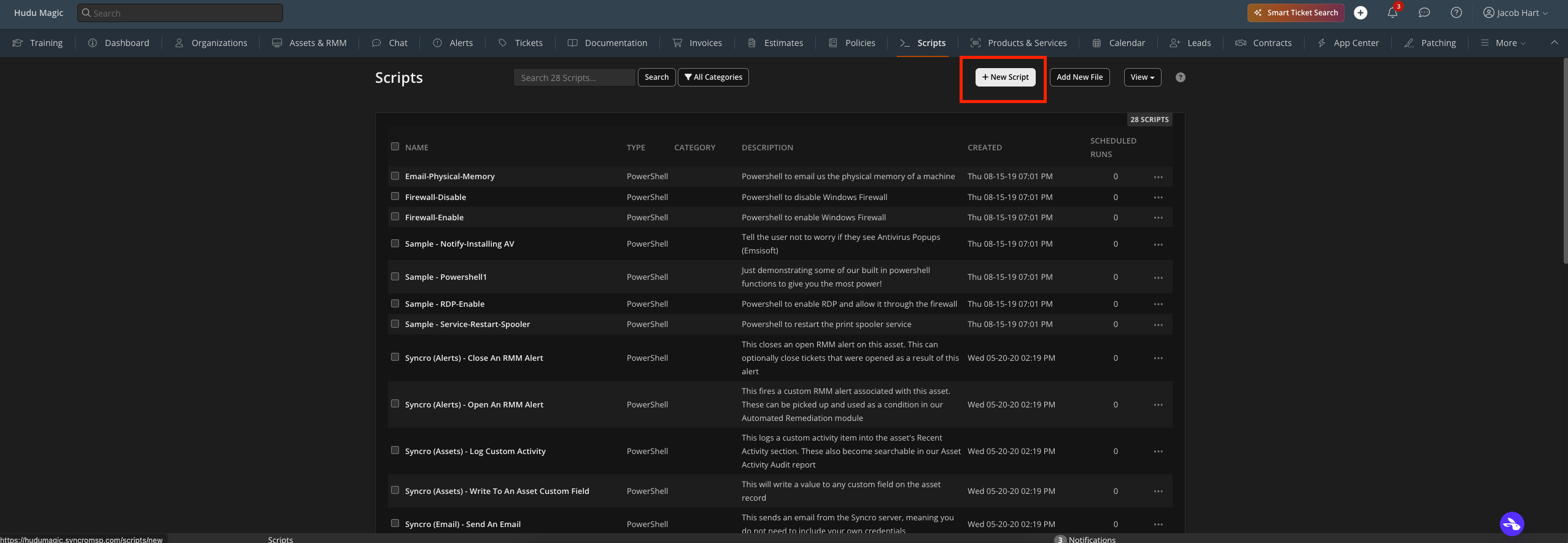Image resolution: width=1568 pixels, height=543 pixels.
Task: Click the Scripts page help icon
Action: point(1181,77)
